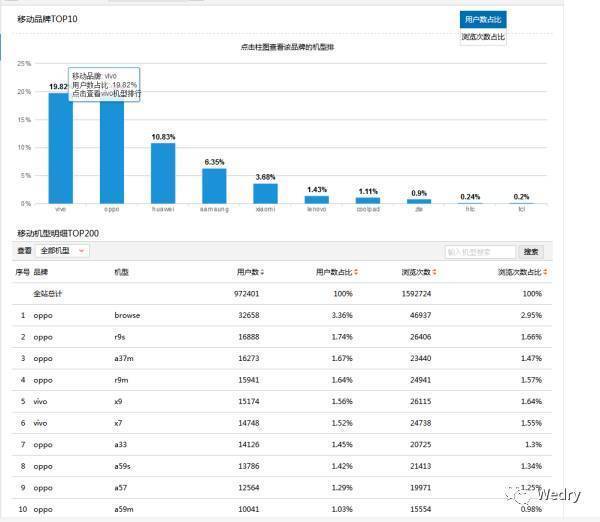This screenshot has height=522, width=600.
Task: Click user count 16888
Action: pyautogui.click(x=249, y=337)
